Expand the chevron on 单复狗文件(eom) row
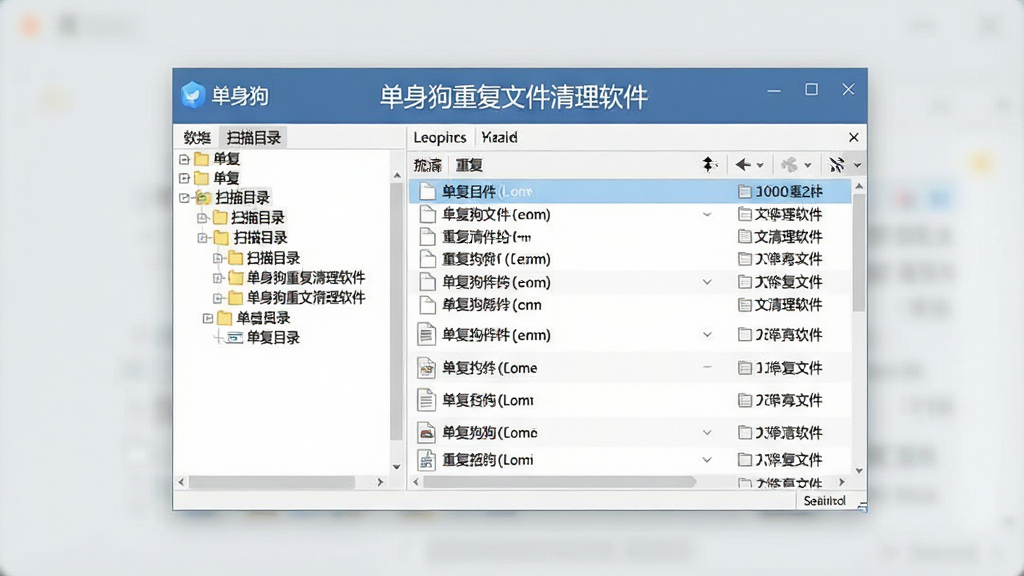The image size is (1024, 576). [707, 215]
